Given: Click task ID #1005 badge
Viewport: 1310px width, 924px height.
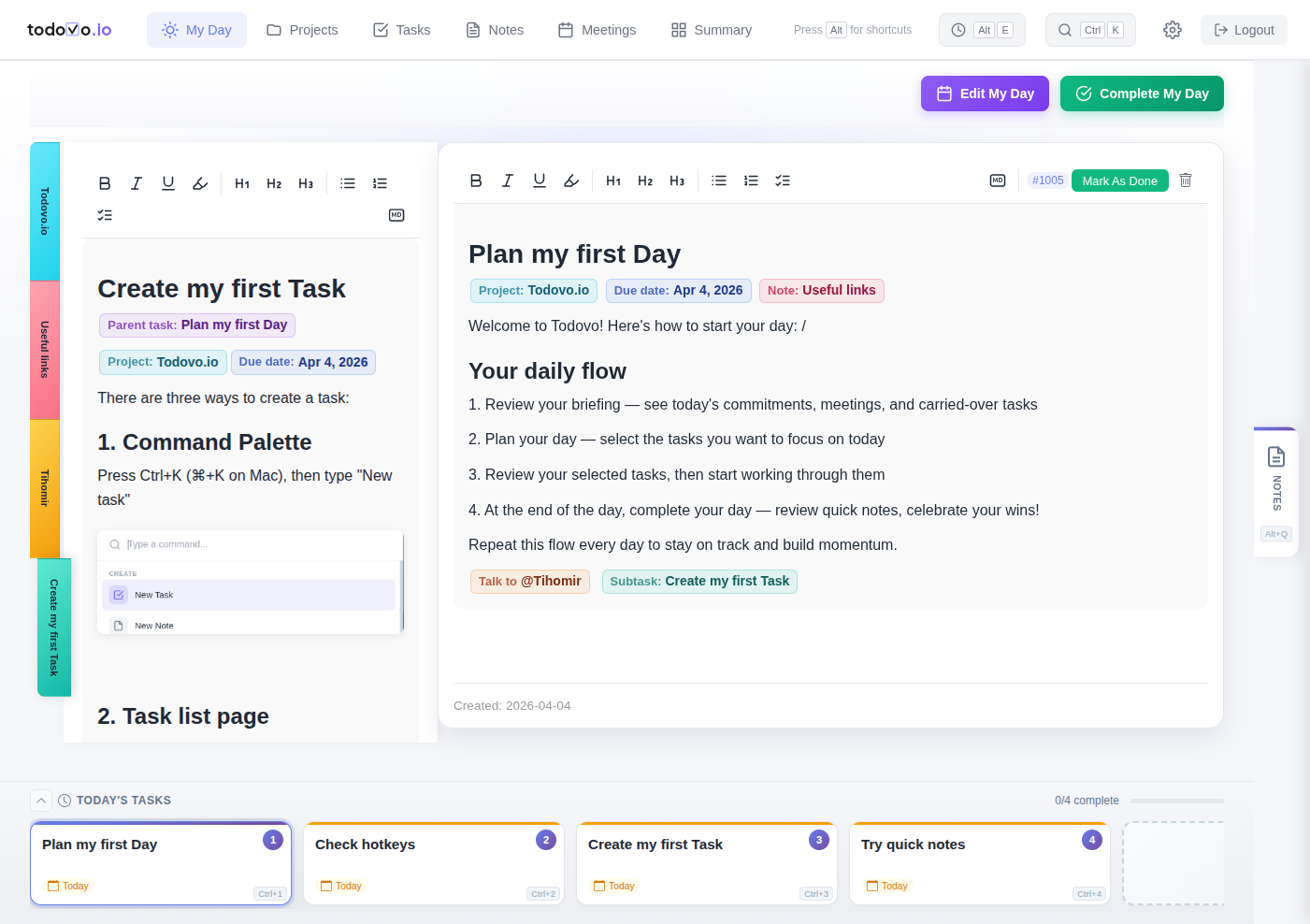Looking at the screenshot, I should [x=1047, y=180].
